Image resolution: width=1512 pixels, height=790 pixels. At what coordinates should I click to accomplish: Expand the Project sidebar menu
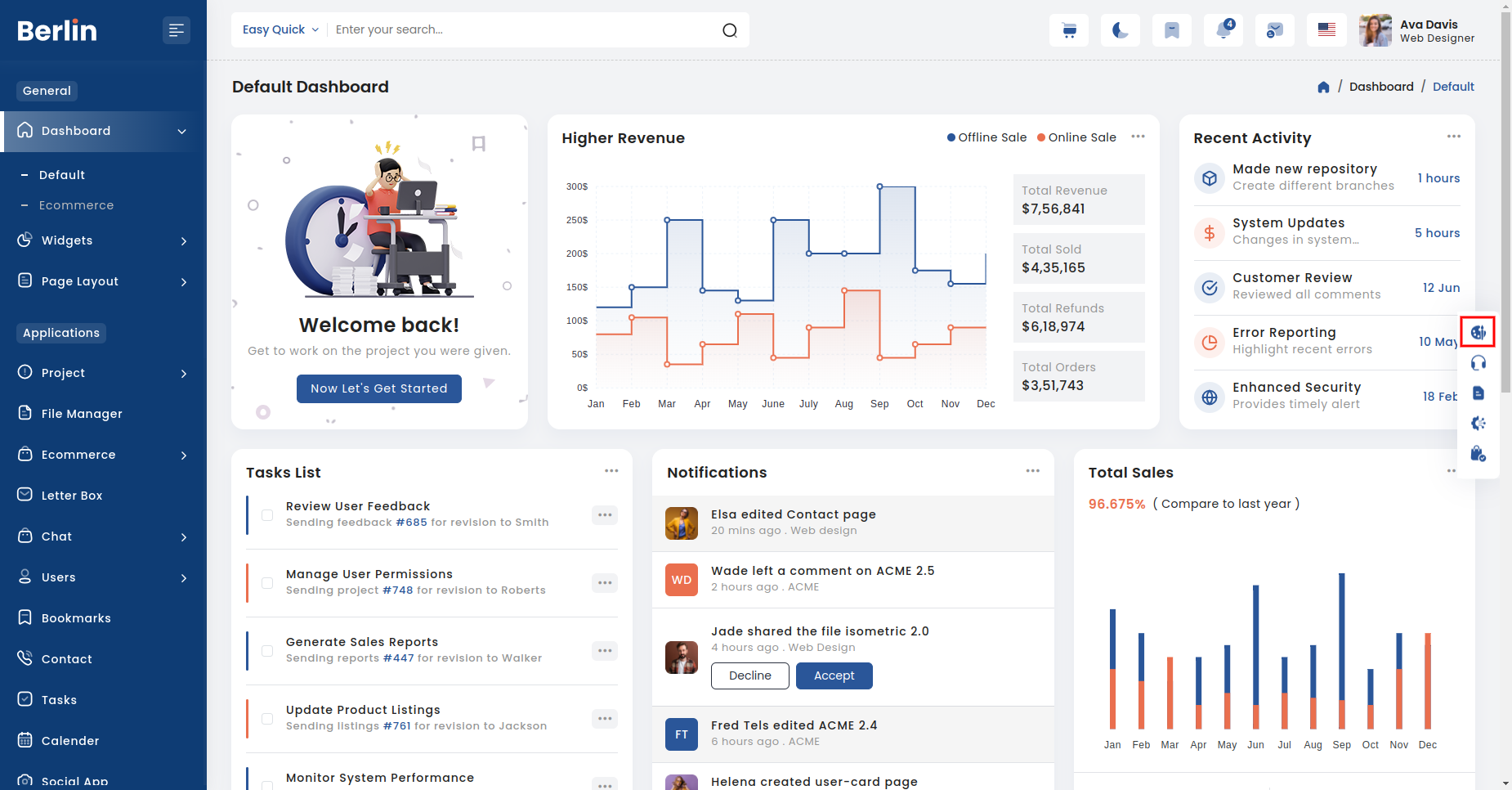click(x=103, y=373)
